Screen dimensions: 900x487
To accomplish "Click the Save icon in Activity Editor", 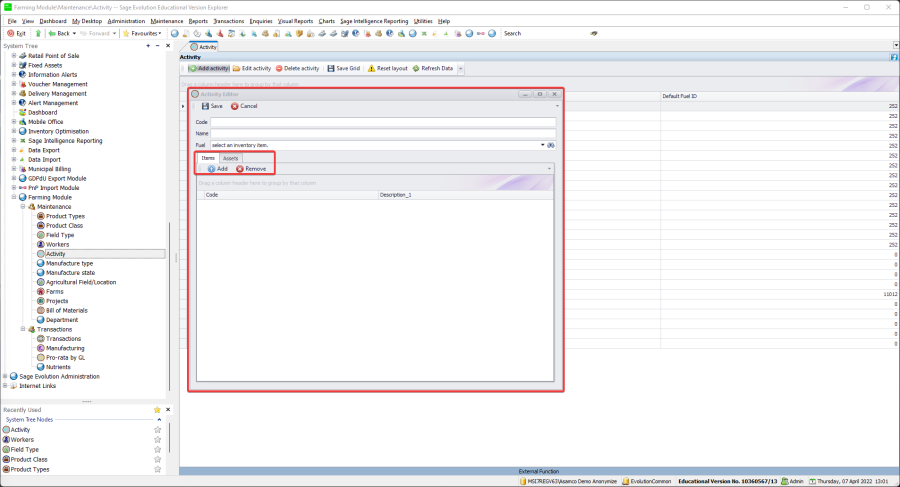I will pyautogui.click(x=204, y=106).
